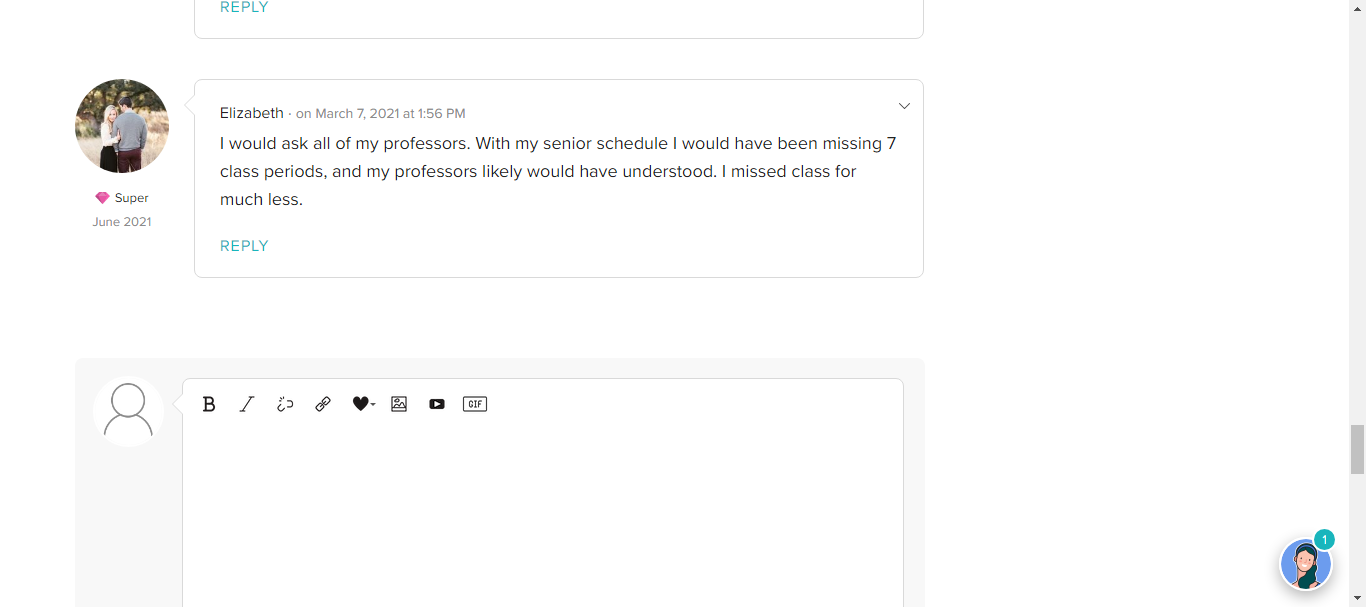Screen dimensions: 1366x607
Task: Click the insert link chain icon
Action: 323,404
